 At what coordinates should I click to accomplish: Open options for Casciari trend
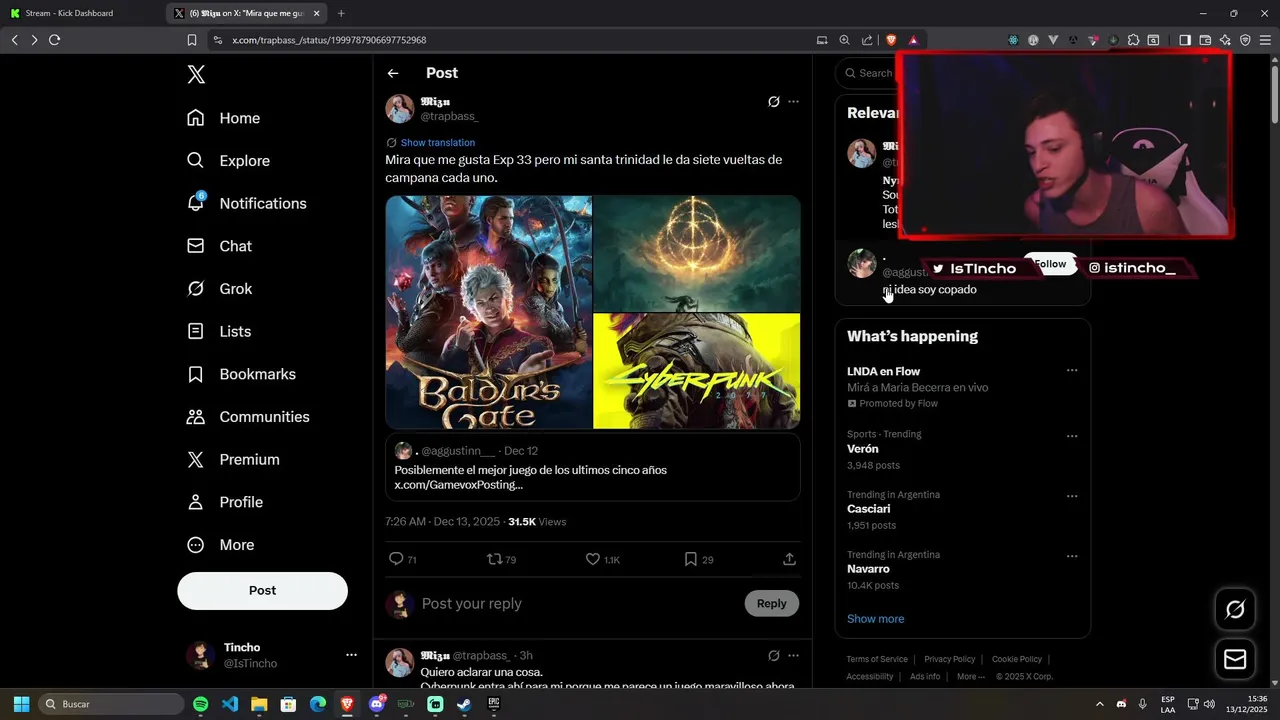click(x=1072, y=497)
